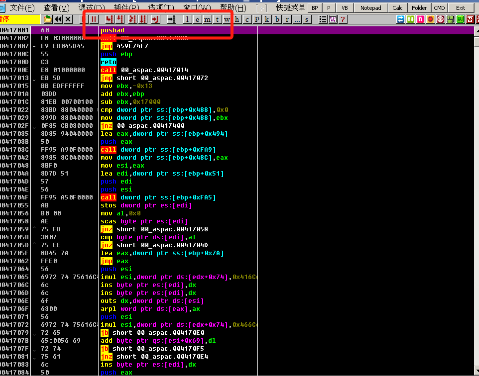Image resolution: width=479 pixels, height=376 pixels.
Task: Select the 'jmp eax' instruction row
Action: [x=237, y=261]
